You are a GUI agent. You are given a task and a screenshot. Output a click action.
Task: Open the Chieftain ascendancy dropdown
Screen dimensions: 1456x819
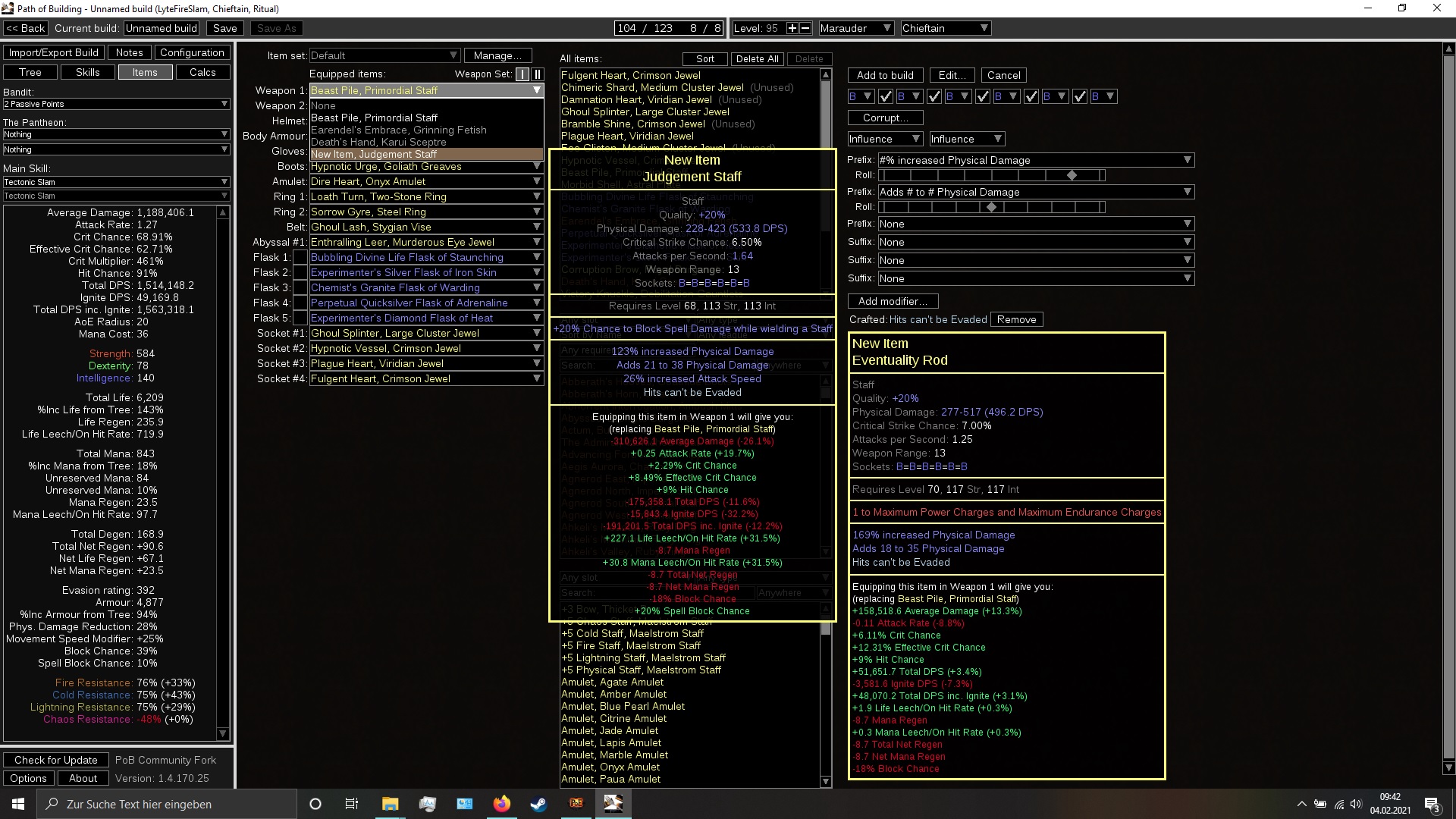(945, 28)
